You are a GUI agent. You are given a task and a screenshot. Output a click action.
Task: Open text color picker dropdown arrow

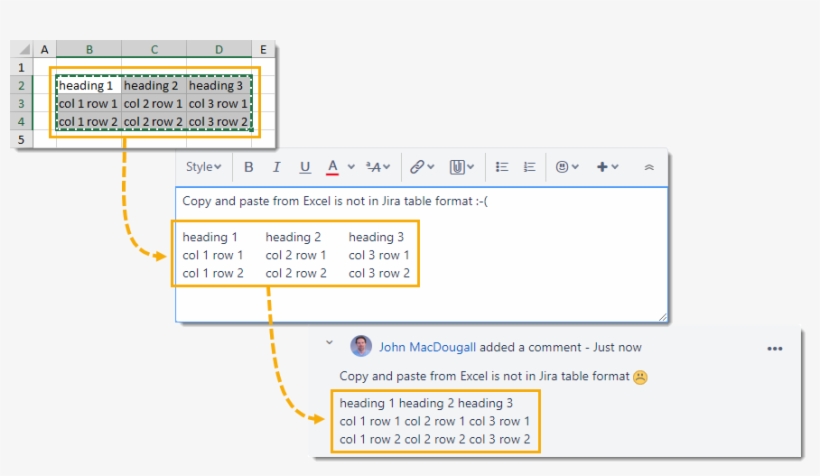(351, 167)
